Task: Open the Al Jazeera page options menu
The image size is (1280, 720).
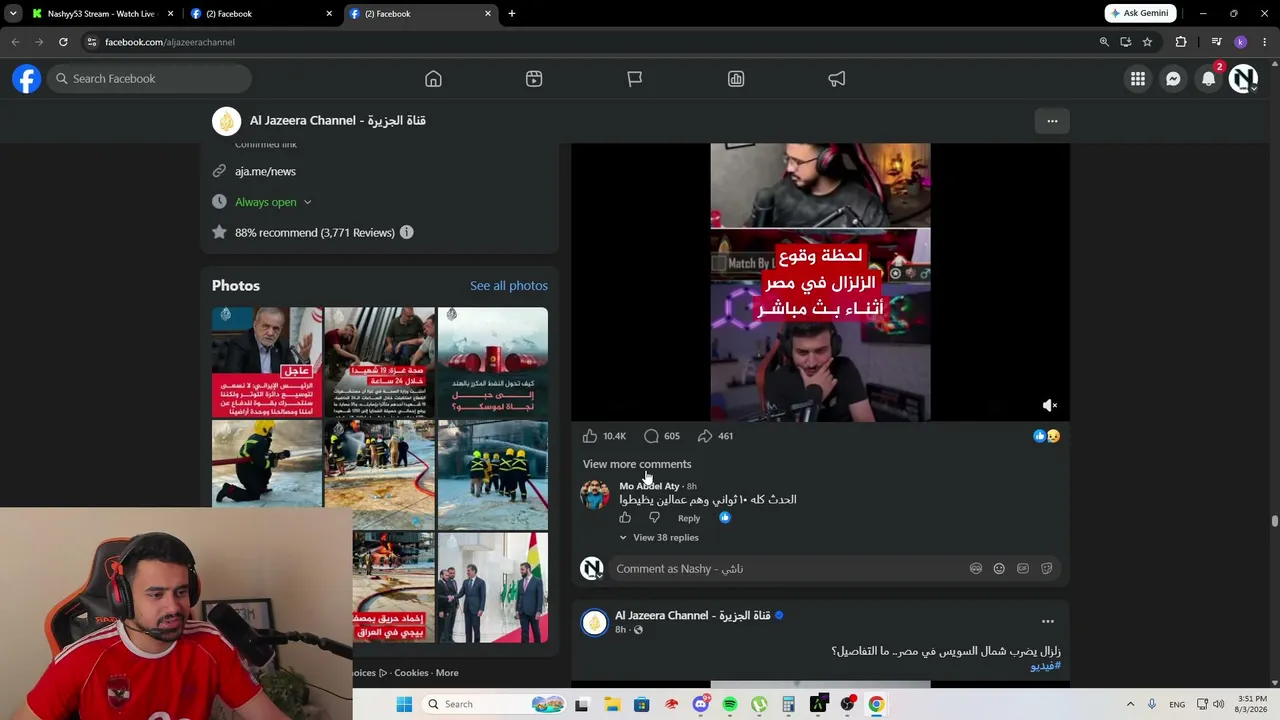Action: click(1052, 121)
